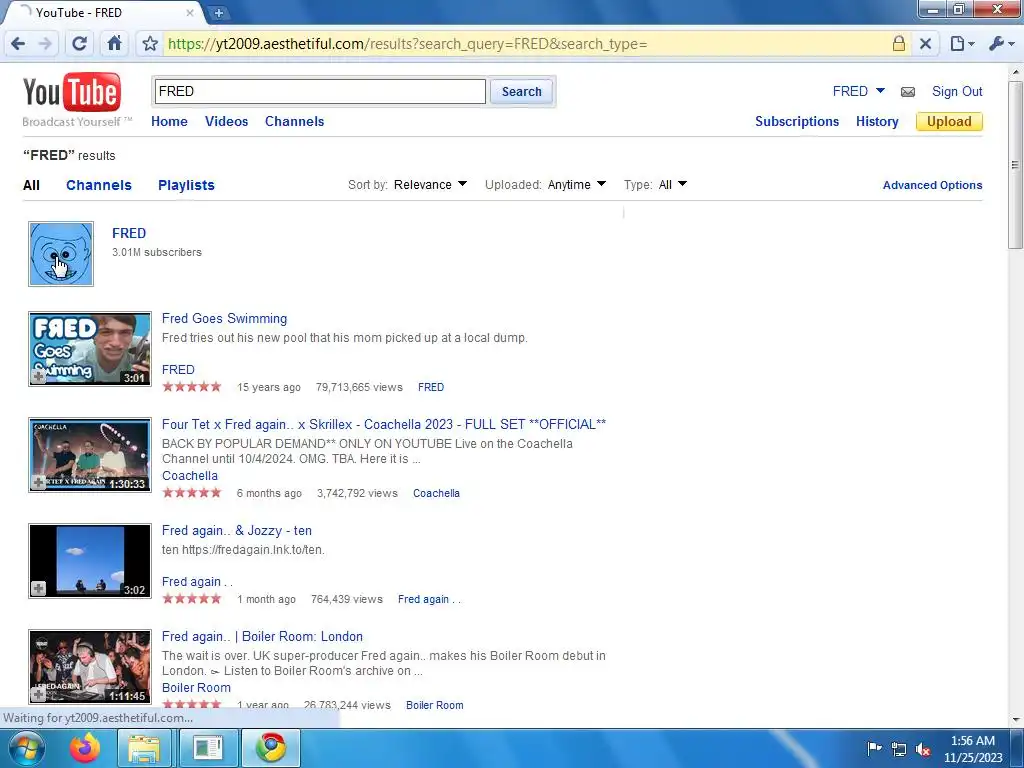This screenshot has height=768, width=1024.
Task: Add Fred Goes Swimming to queue with plus icon
Action: pos(39,377)
